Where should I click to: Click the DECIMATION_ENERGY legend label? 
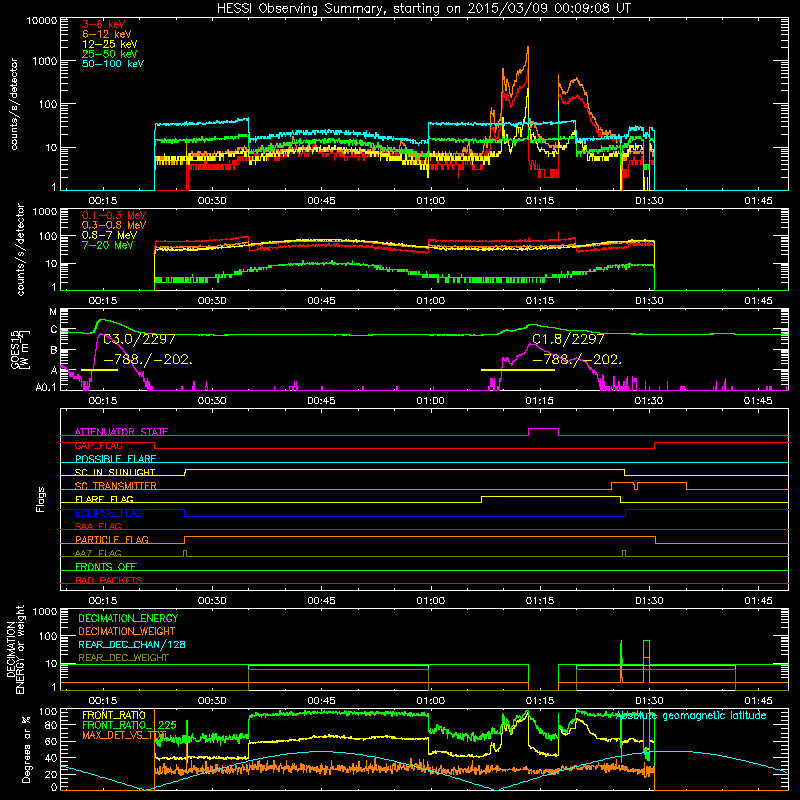(128, 618)
